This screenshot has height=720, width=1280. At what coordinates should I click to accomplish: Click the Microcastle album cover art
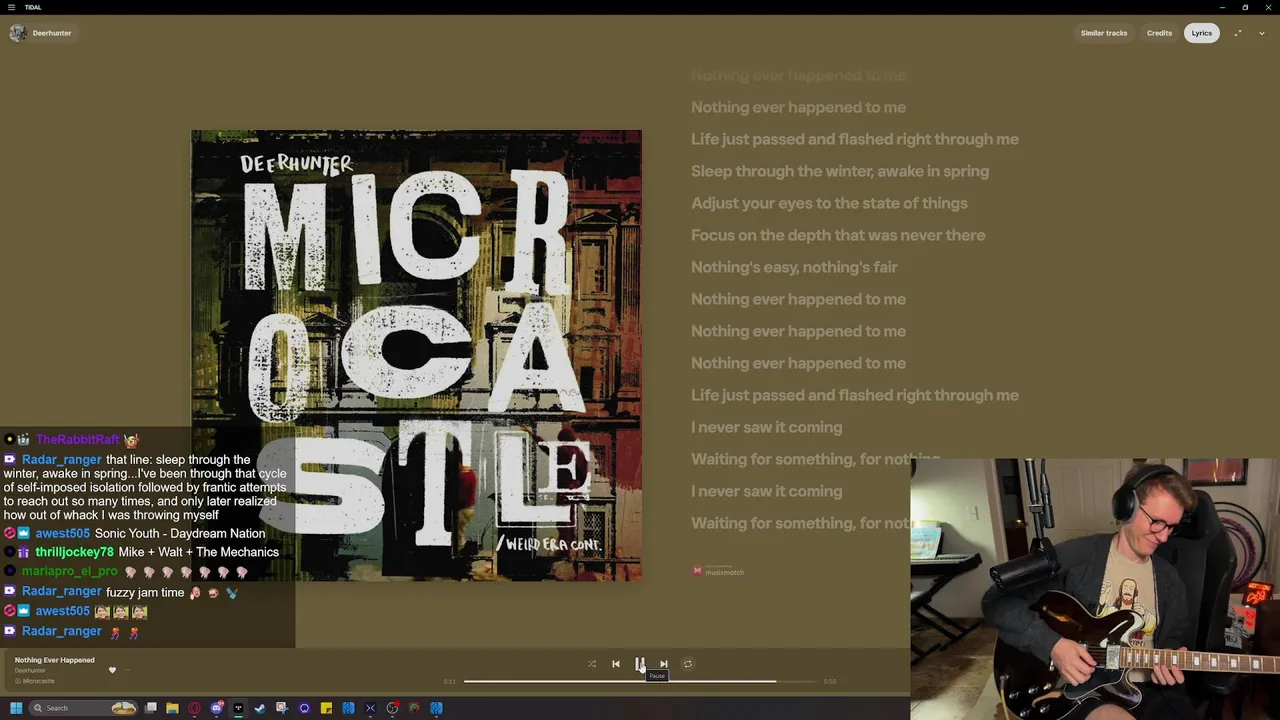pyautogui.click(x=416, y=355)
